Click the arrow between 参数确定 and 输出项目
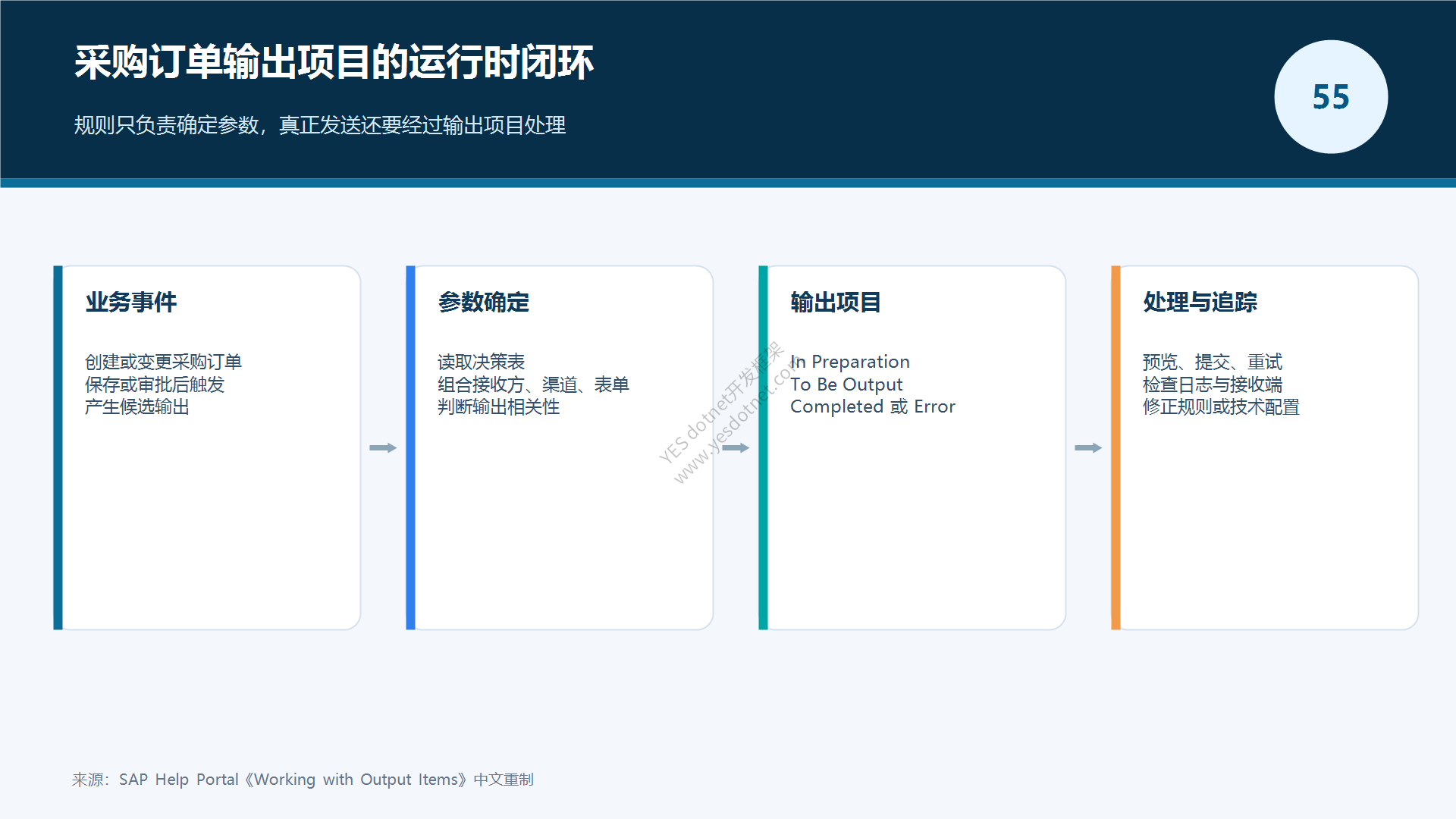 pos(736,447)
